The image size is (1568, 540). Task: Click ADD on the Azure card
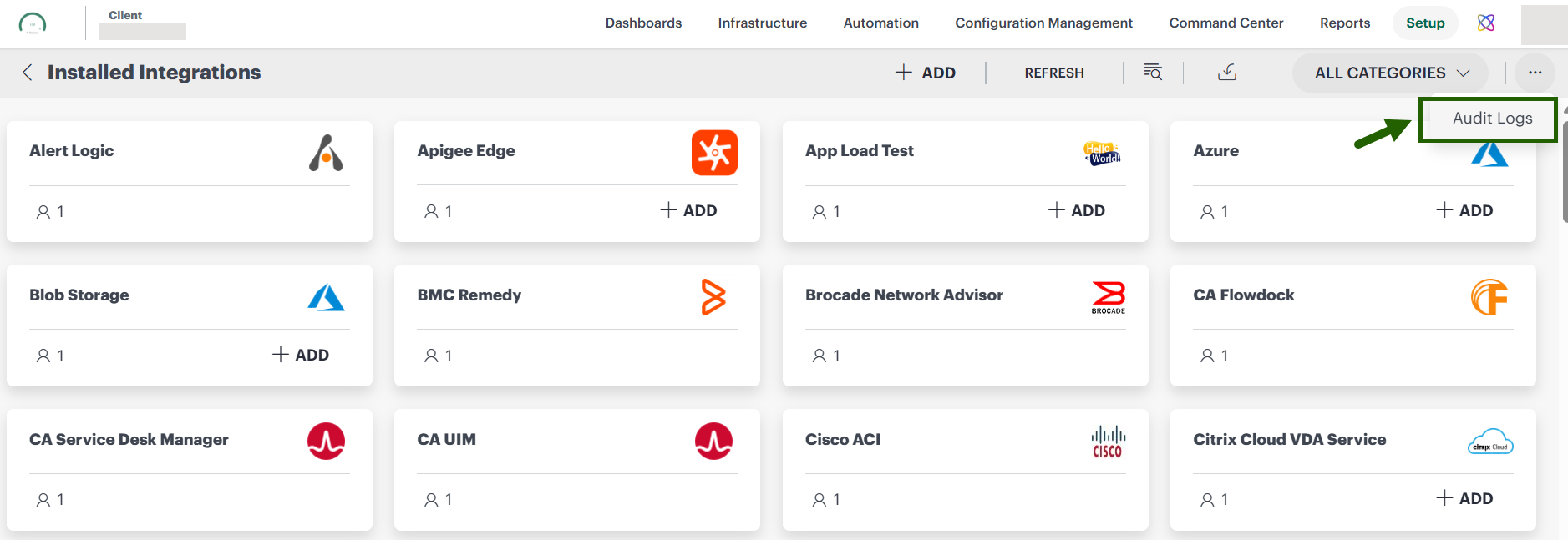[x=1465, y=210]
